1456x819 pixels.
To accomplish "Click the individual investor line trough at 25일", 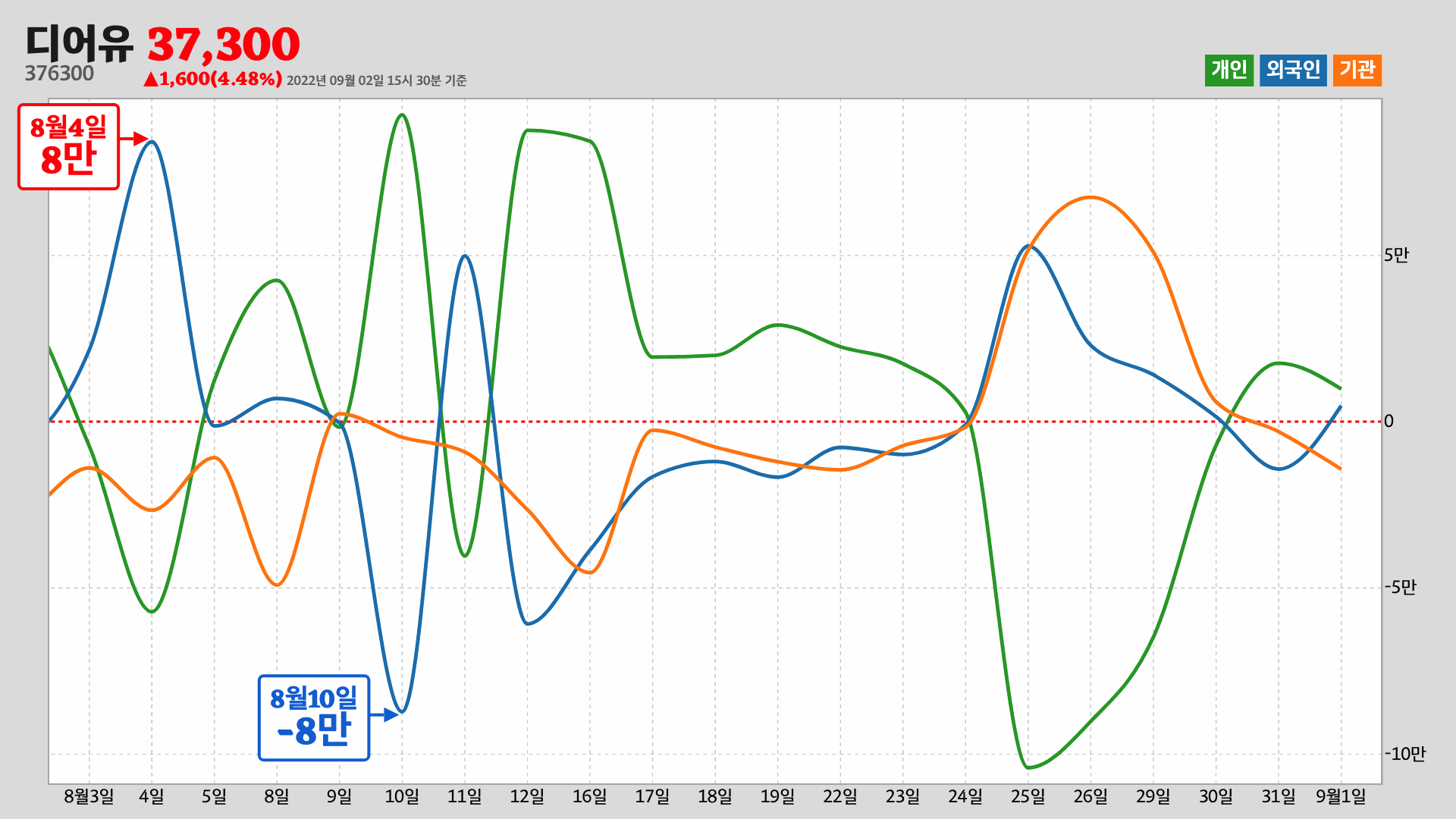I will (1028, 767).
